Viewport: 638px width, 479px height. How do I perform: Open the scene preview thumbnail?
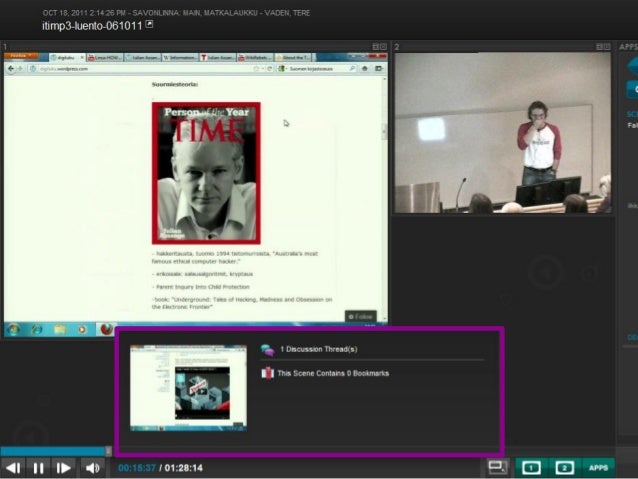[x=188, y=388]
